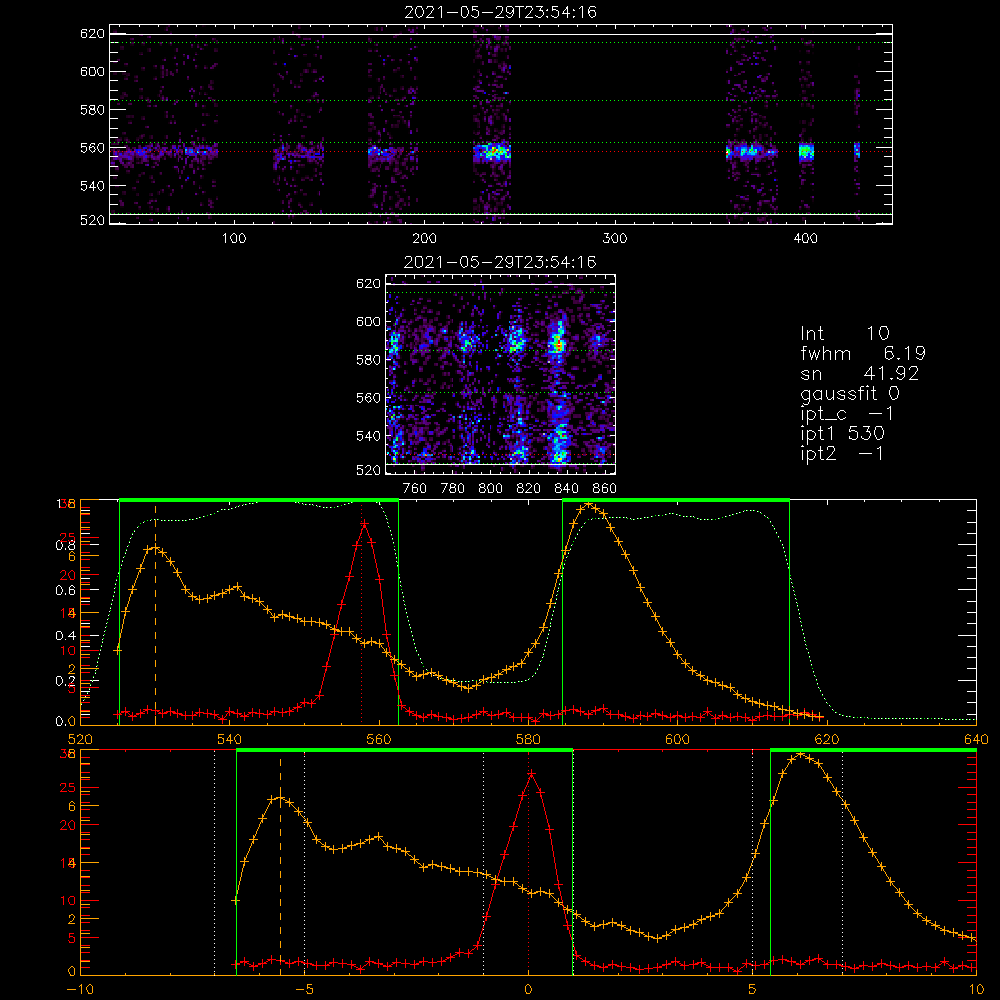1000x1000 pixels.
Task: Click the red curve's peak in the upper profile plot
Action: coord(364,524)
